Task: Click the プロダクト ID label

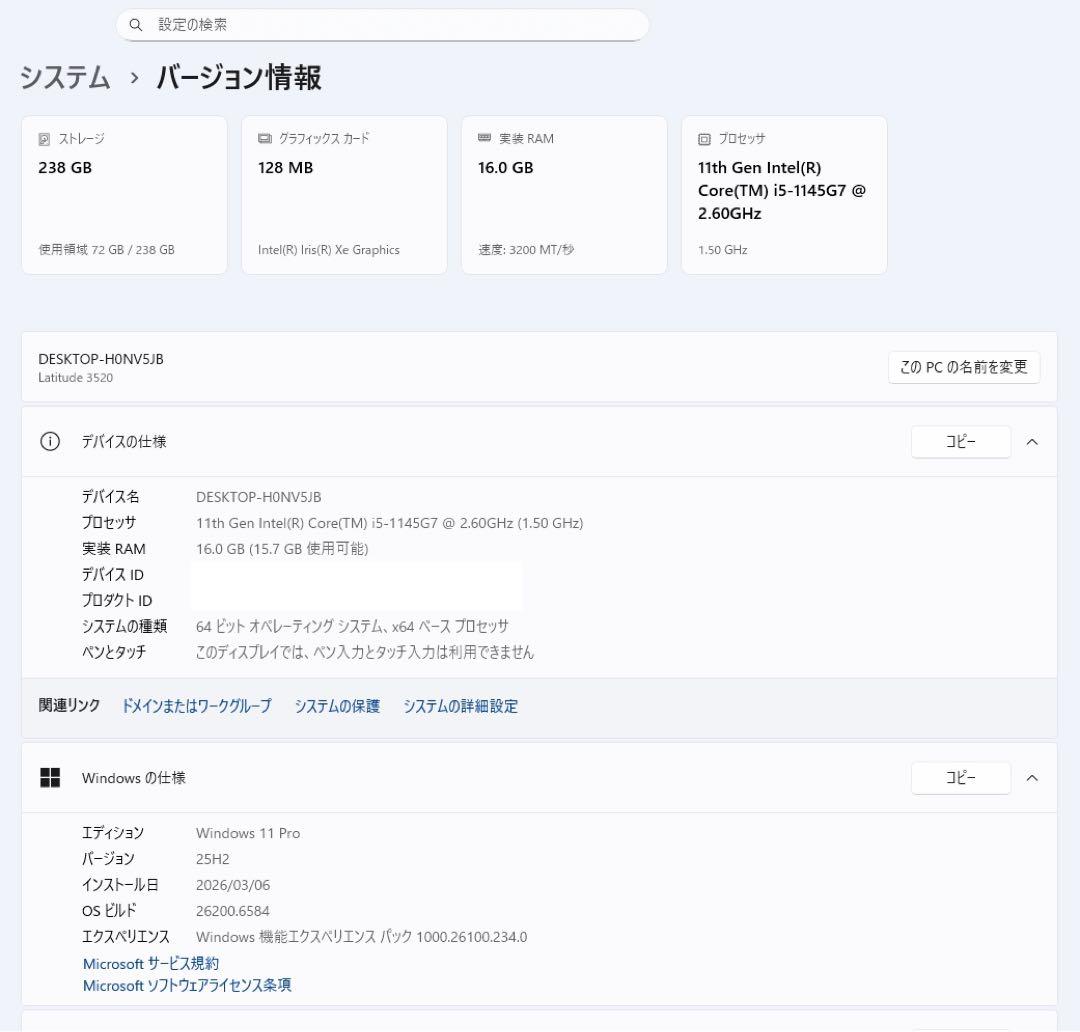Action: click(116, 600)
